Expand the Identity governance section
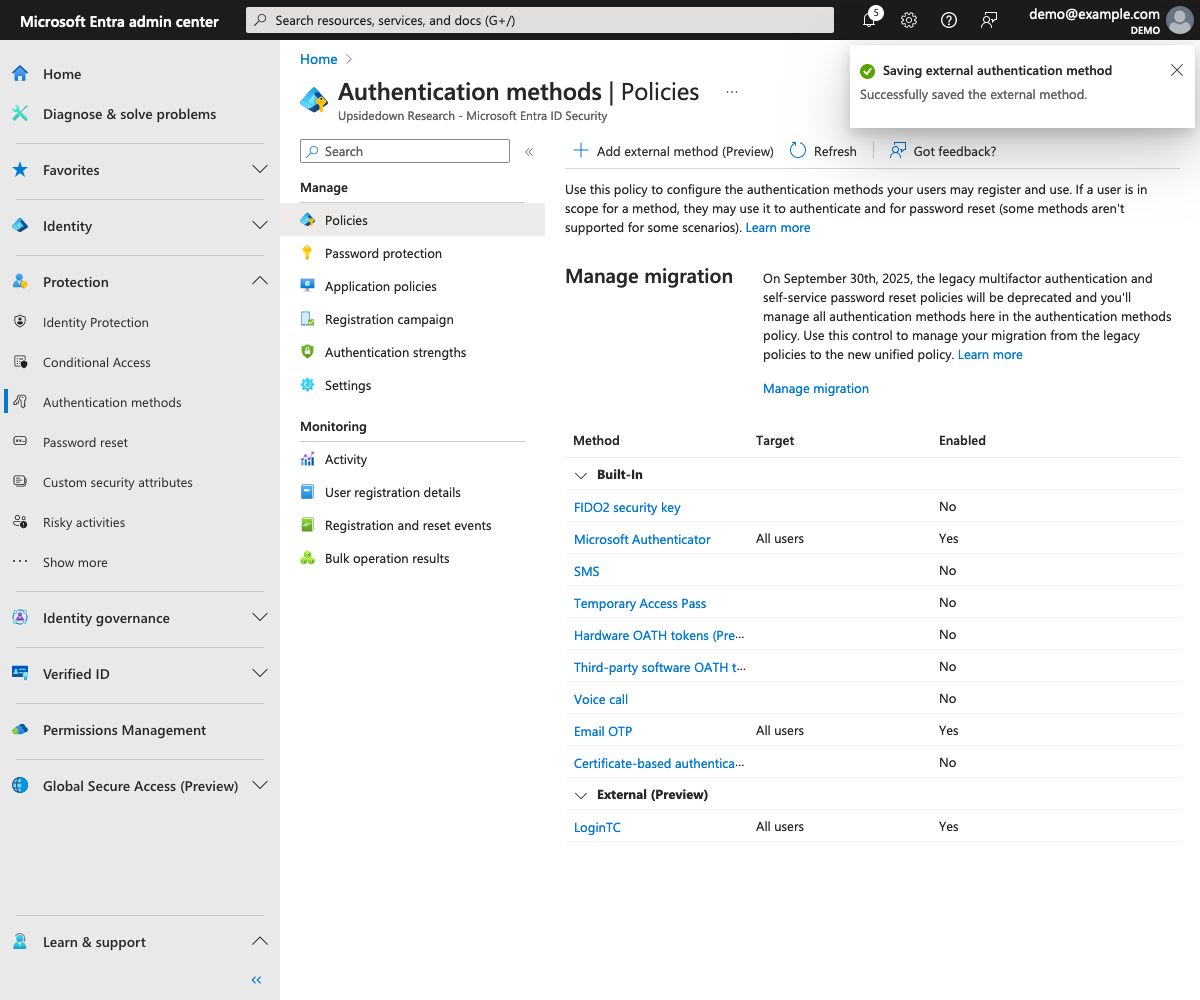1200x1000 pixels. (260, 618)
